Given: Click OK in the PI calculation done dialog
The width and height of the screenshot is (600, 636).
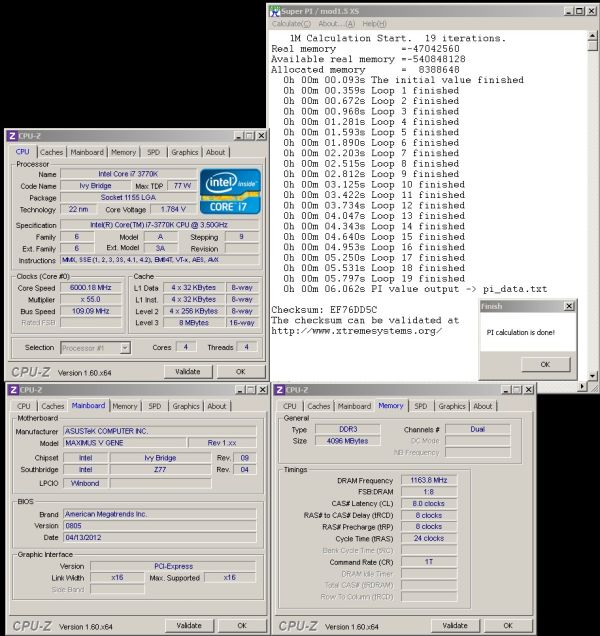Looking at the screenshot, I should [545, 364].
